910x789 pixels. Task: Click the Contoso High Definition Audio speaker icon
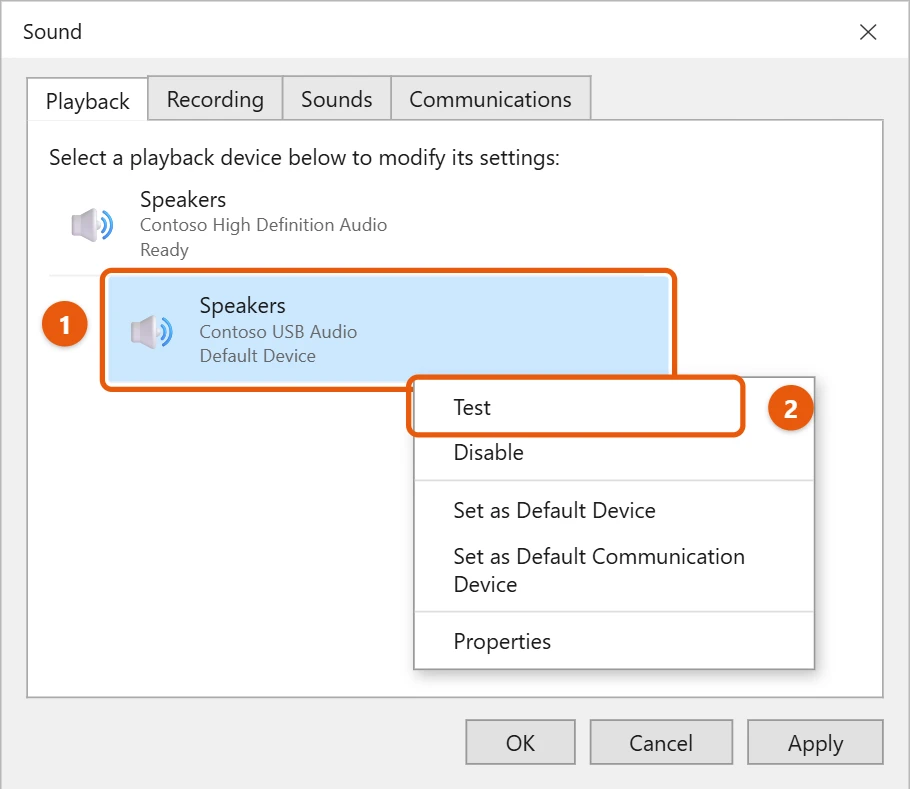(x=92, y=225)
